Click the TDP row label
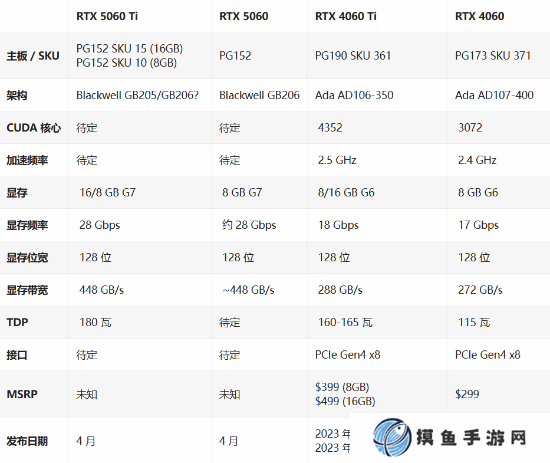The image size is (550, 463). [x=17, y=322]
